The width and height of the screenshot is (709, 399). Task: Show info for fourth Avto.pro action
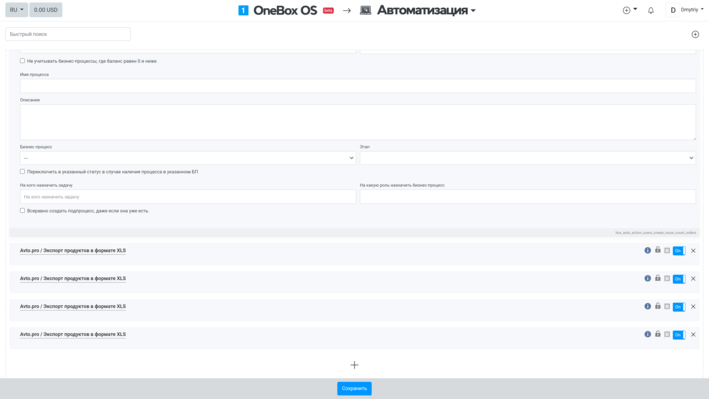click(x=648, y=334)
